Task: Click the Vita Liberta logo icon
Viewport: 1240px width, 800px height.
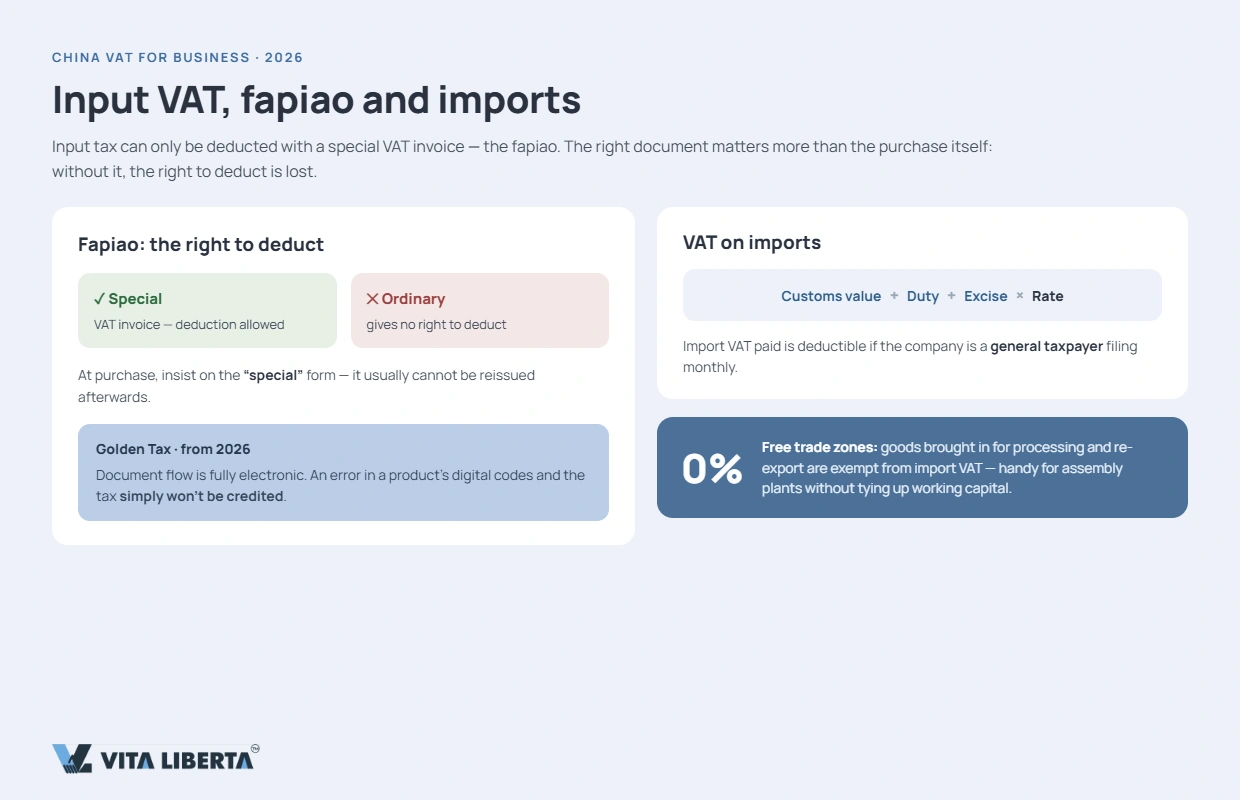Action: point(72,759)
